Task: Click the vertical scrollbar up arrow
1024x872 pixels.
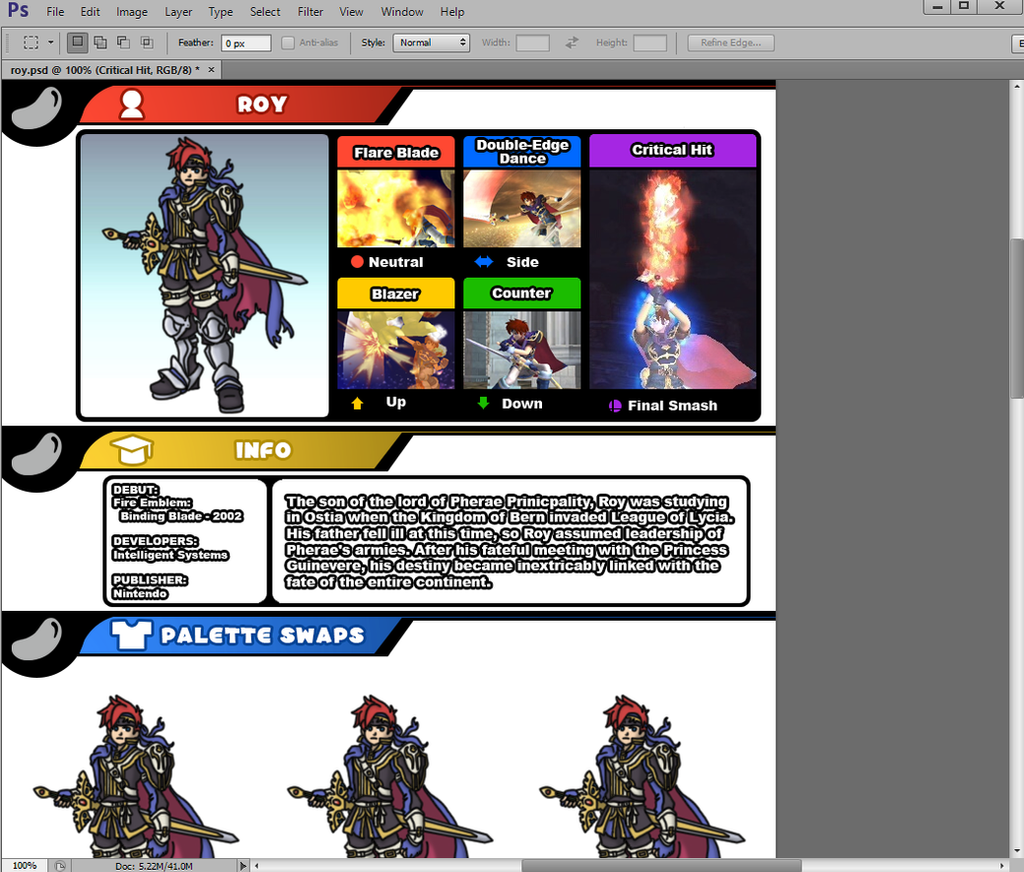Action: [x=1017, y=86]
